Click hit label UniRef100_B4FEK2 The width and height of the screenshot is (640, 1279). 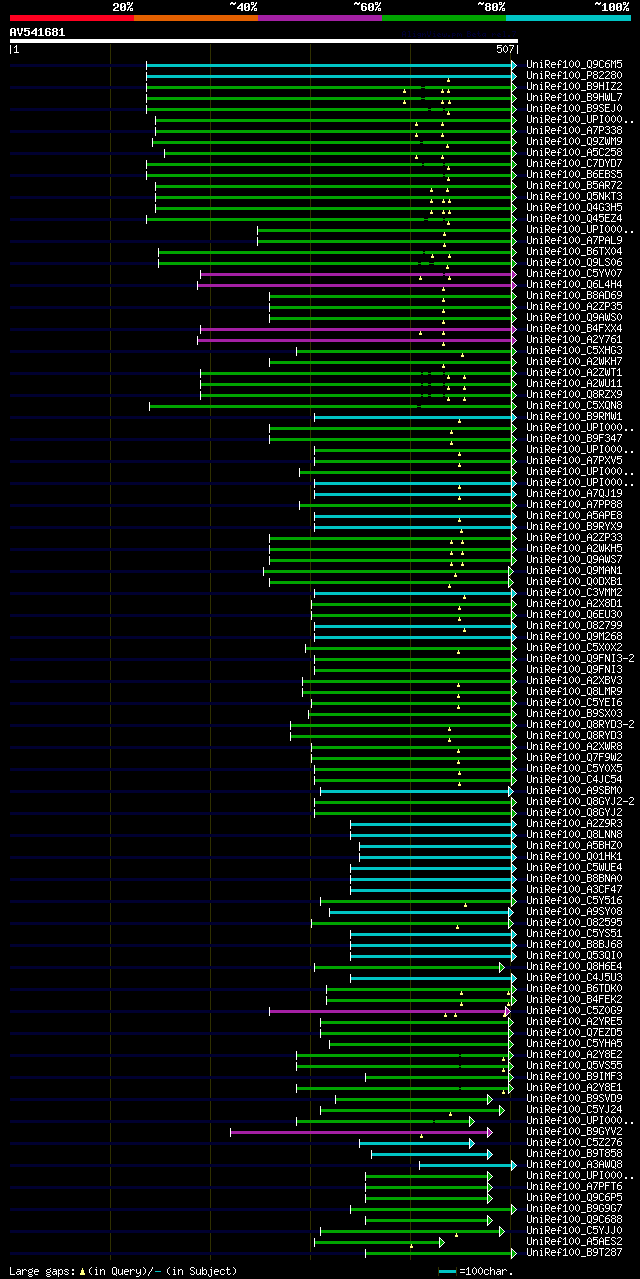574,1000
